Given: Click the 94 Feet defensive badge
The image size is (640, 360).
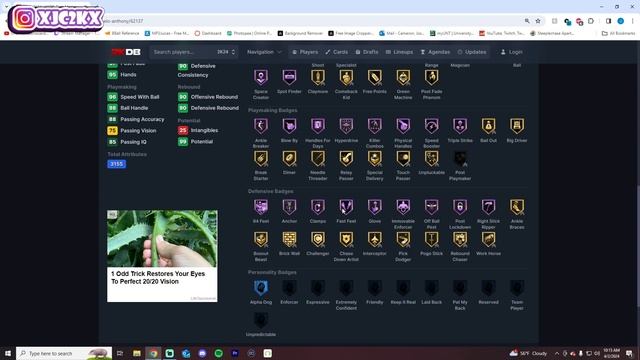Looking at the screenshot, I should click(x=261, y=207).
